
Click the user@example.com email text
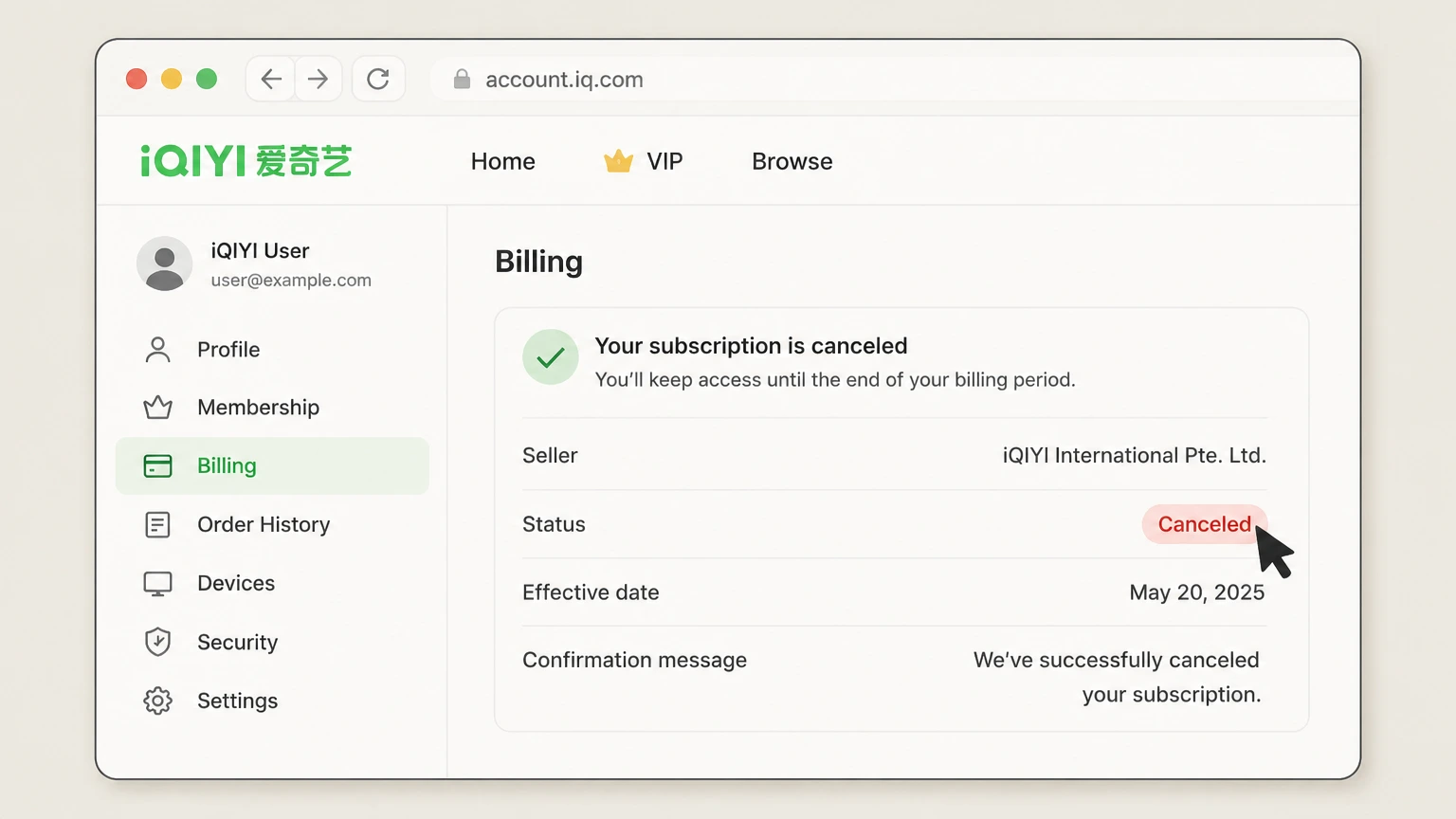coord(291,281)
